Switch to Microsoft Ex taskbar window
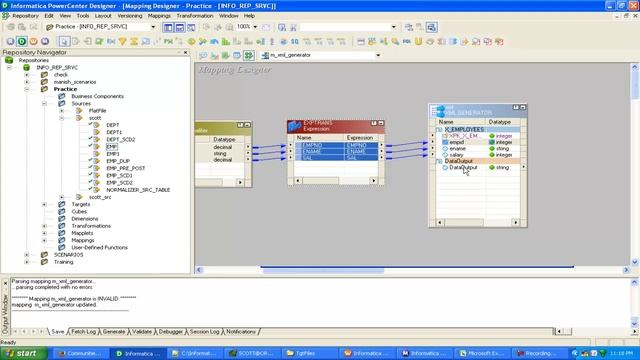 coord(482,353)
